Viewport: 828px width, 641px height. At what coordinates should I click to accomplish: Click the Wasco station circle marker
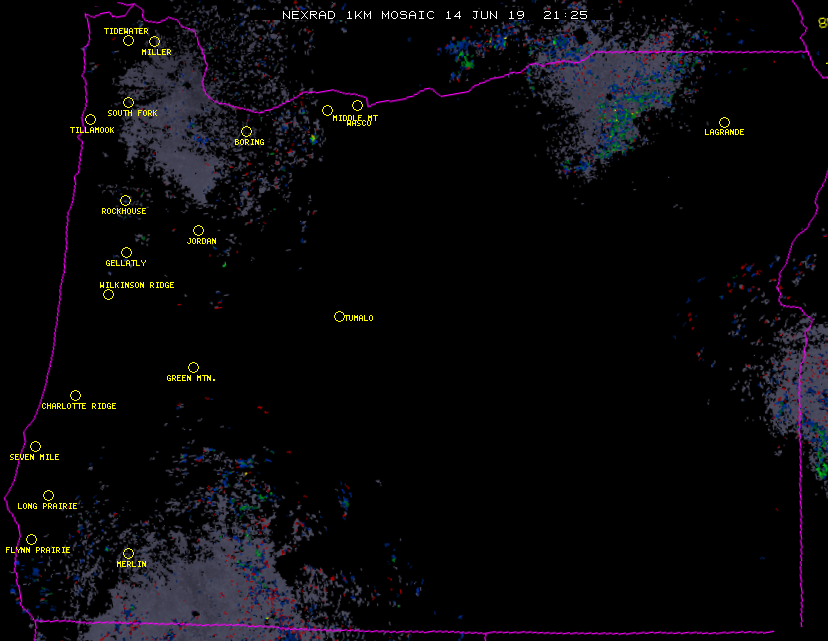pos(357,105)
